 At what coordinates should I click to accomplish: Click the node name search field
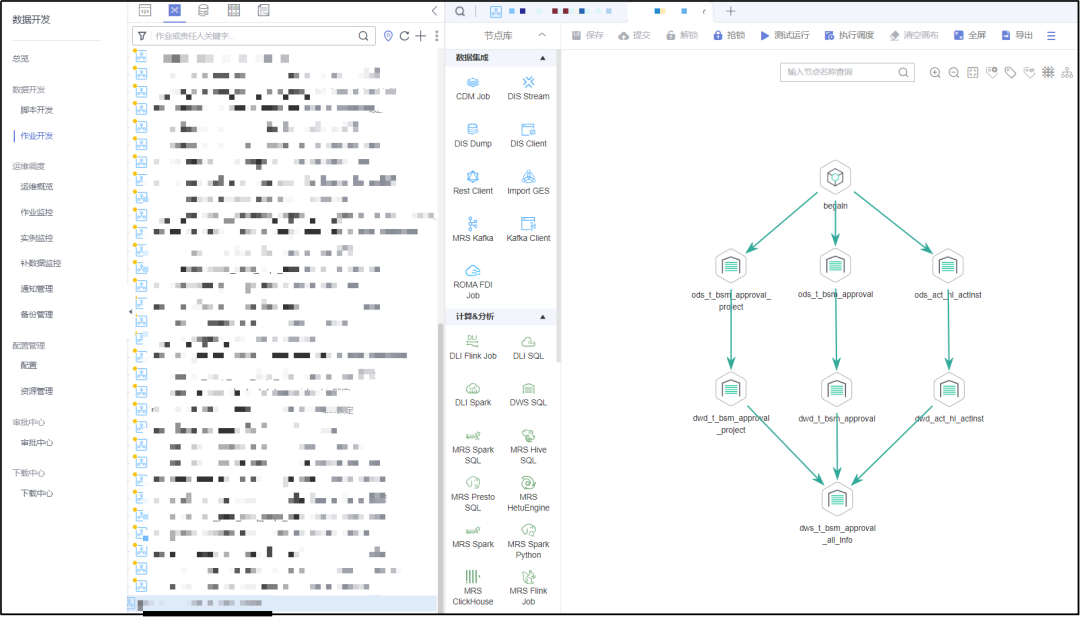[x=840, y=73]
